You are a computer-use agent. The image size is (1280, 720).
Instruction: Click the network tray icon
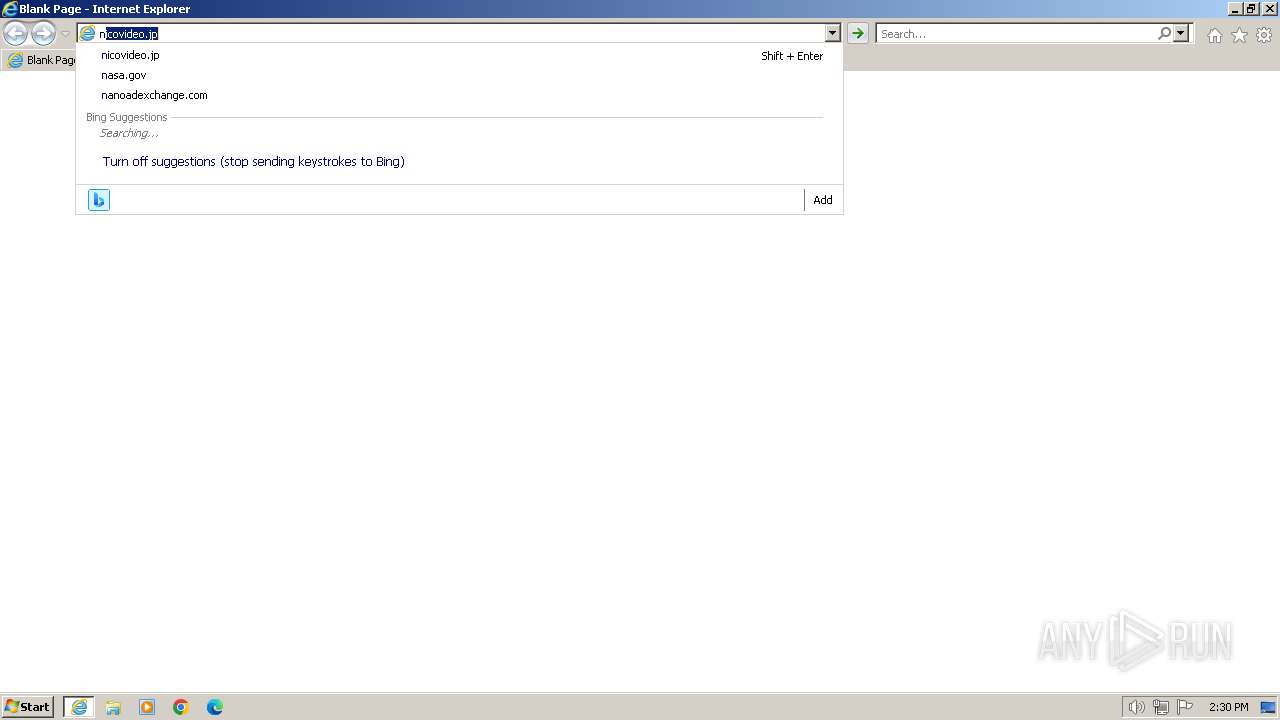point(1161,707)
